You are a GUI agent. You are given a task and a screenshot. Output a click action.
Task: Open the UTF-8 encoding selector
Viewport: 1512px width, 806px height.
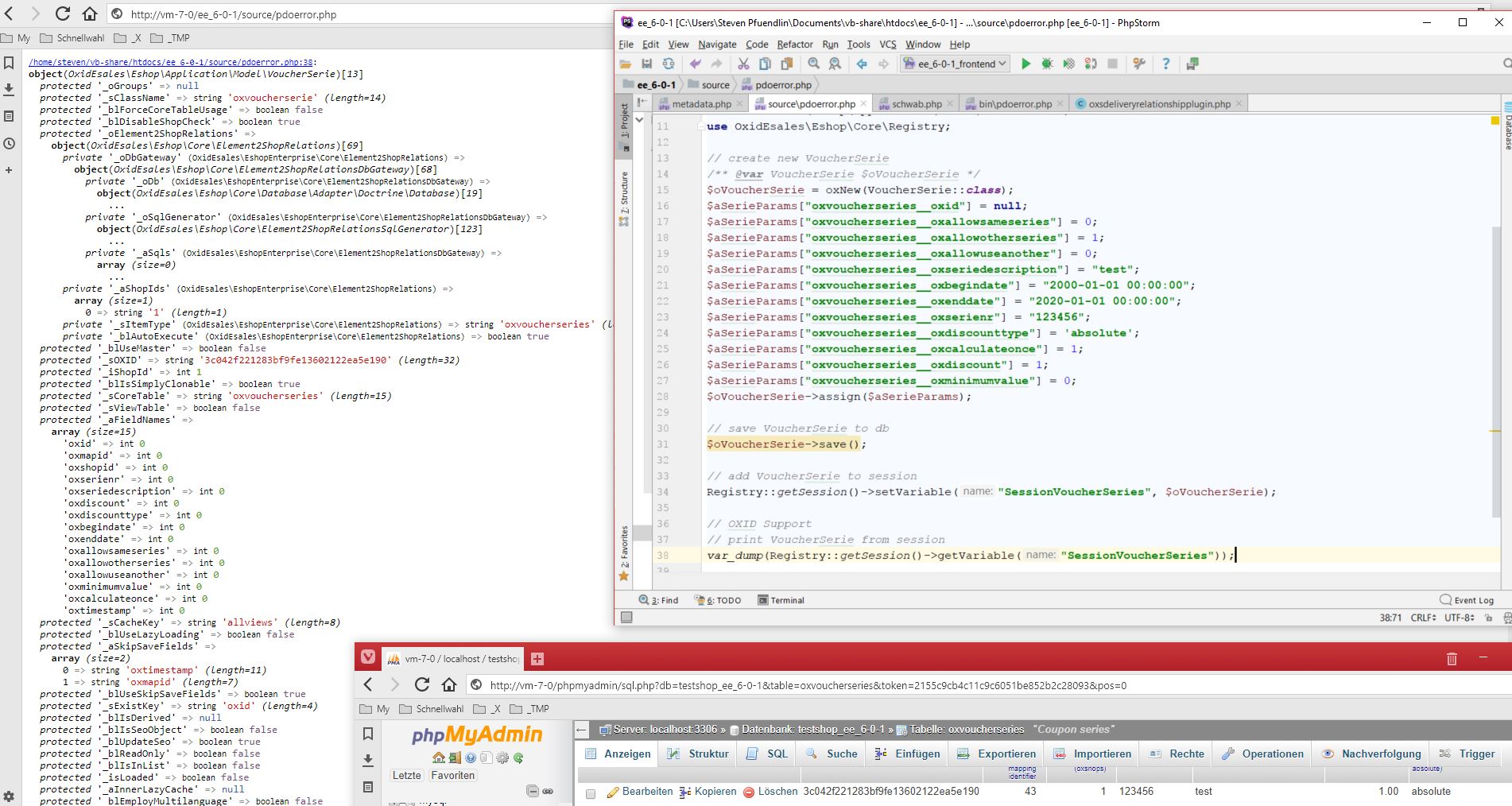[x=1459, y=618]
